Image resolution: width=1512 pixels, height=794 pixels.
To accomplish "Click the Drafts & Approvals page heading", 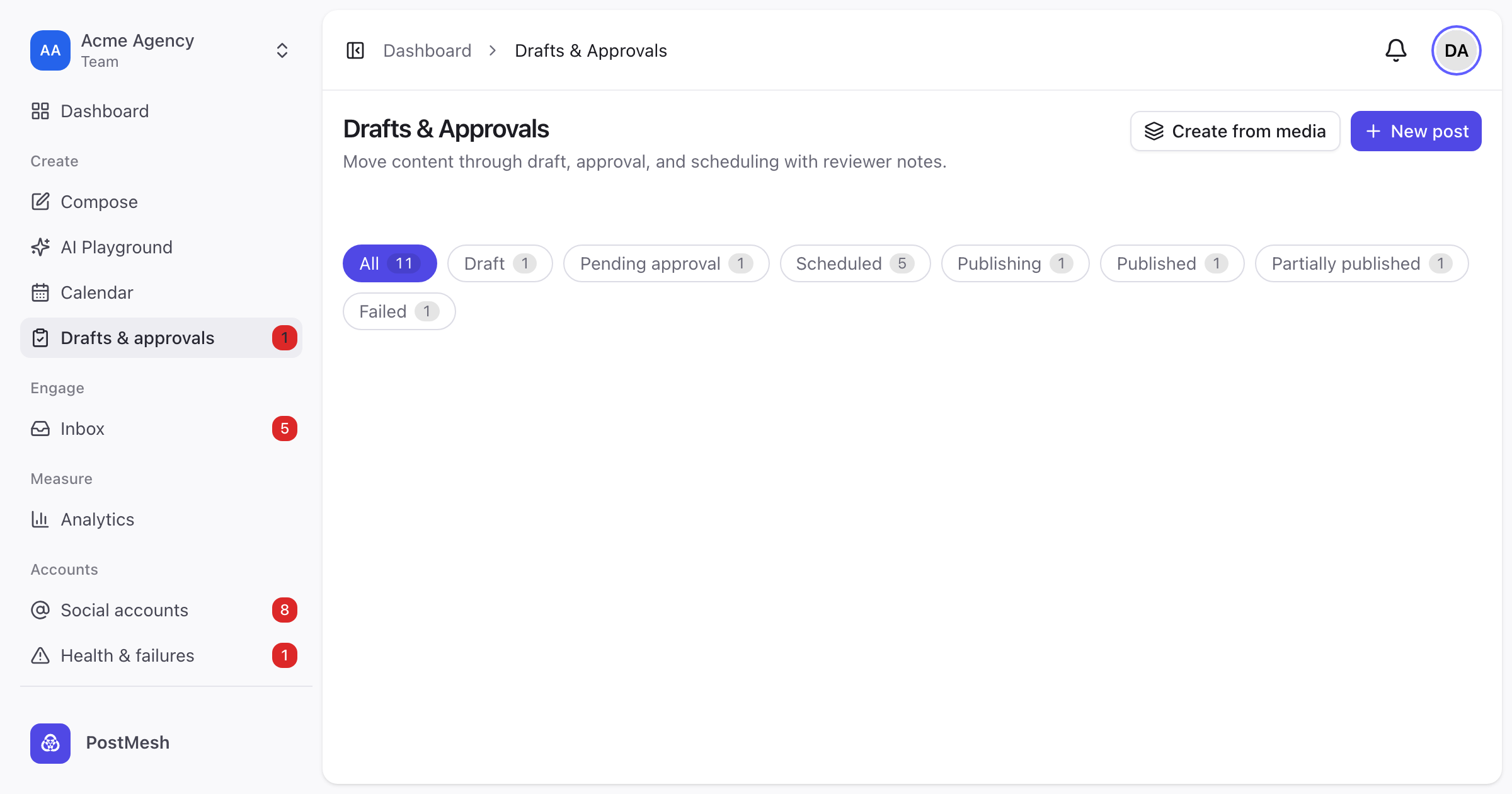I will pos(446,129).
